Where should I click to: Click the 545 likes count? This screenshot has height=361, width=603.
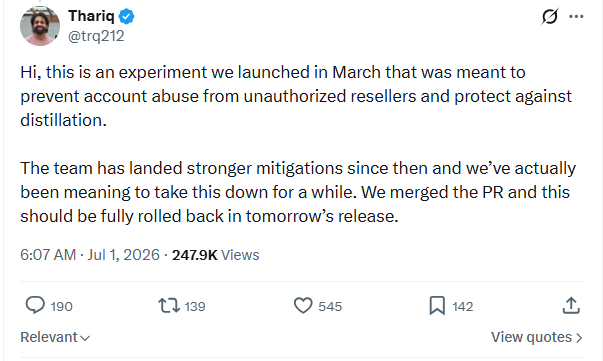pos(330,306)
